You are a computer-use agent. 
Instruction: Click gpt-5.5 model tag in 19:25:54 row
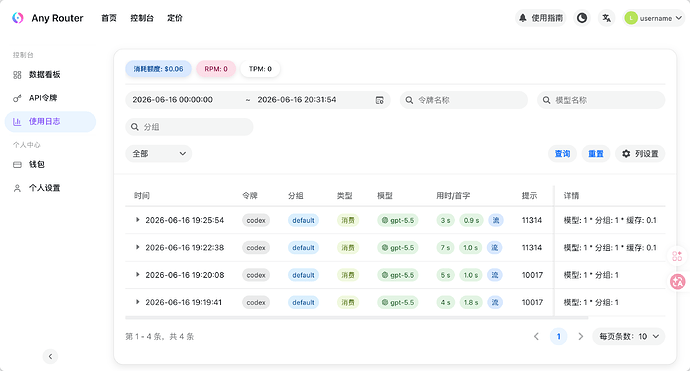point(397,220)
